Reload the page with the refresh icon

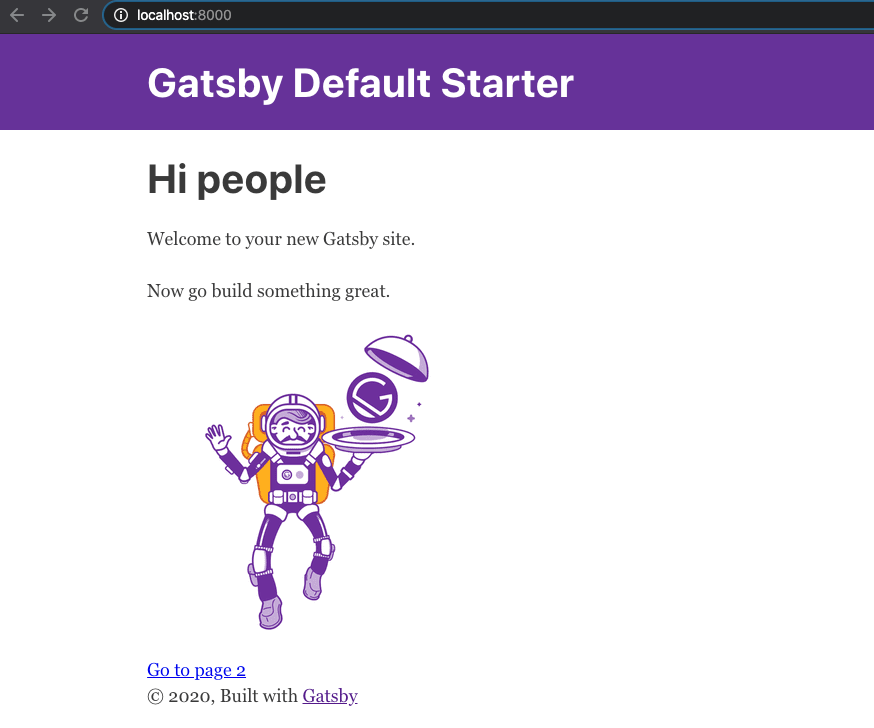80,15
